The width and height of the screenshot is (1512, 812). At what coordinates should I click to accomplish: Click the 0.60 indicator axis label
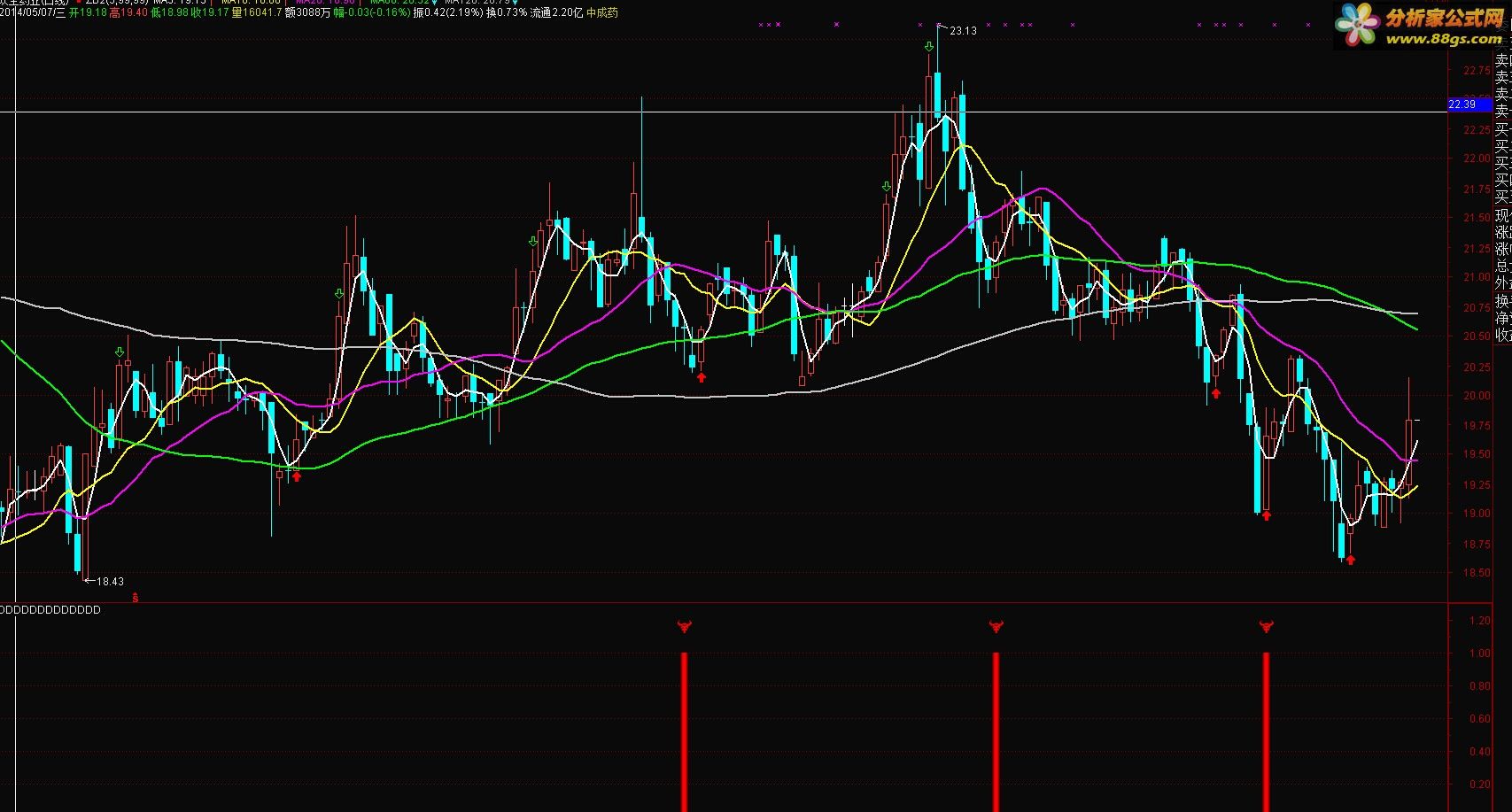coord(1479,719)
